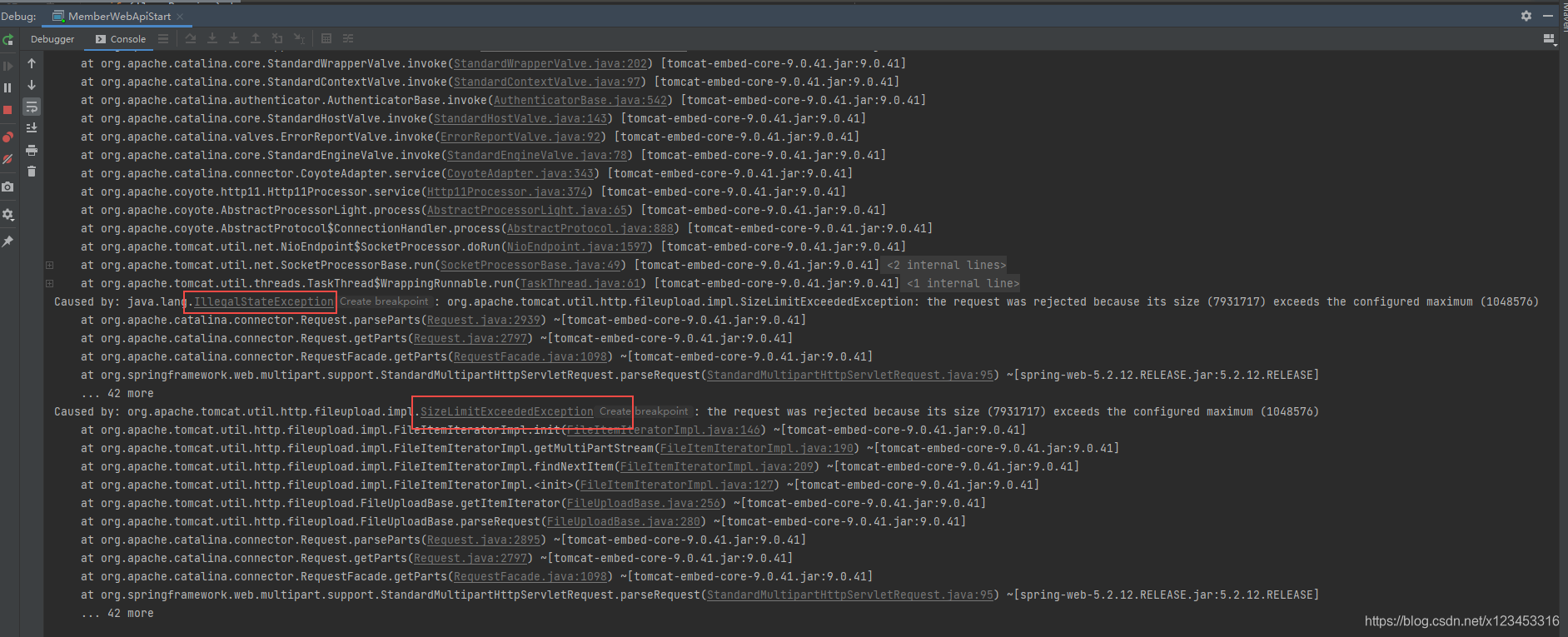The height and width of the screenshot is (637, 1568).
Task: Open TaskThread.java:61 link
Action: 580,283
